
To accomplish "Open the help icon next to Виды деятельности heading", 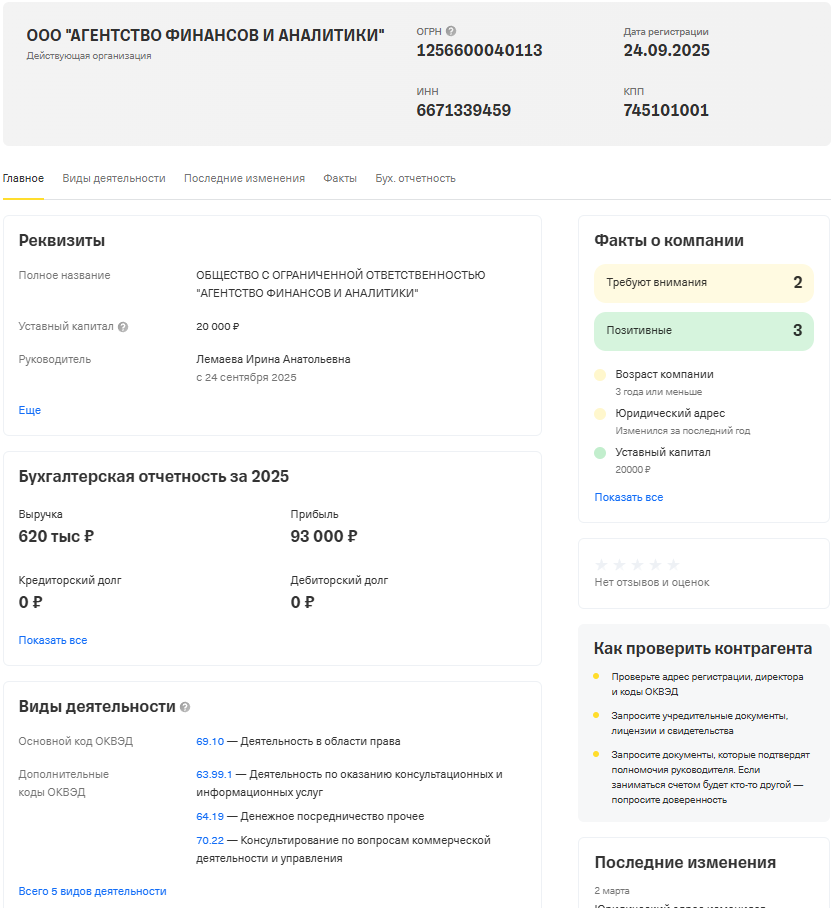I will (185, 707).
